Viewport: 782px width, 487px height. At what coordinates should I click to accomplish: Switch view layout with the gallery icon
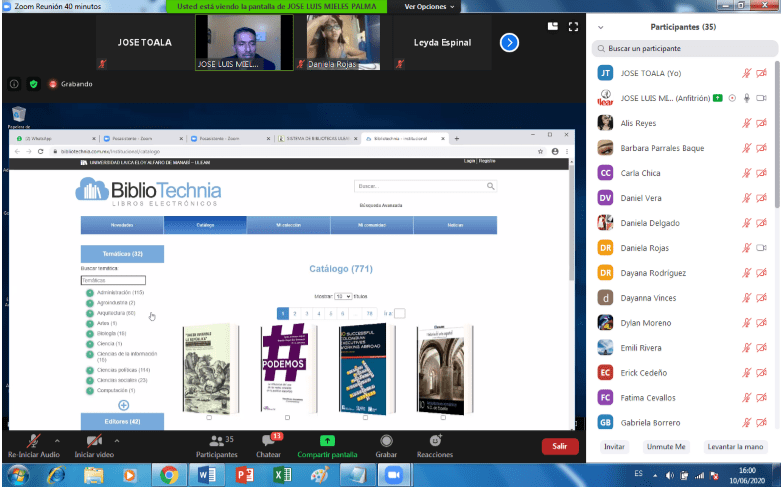point(553,26)
